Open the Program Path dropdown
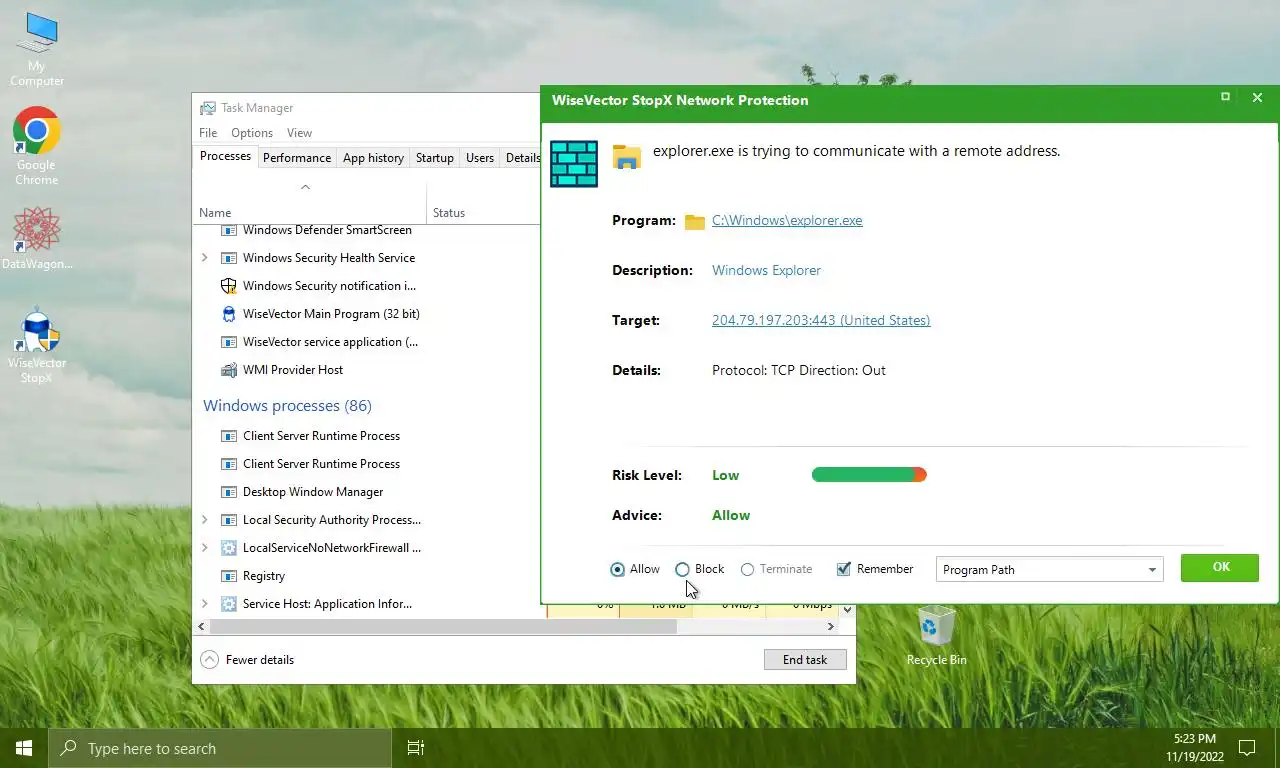 1049,569
